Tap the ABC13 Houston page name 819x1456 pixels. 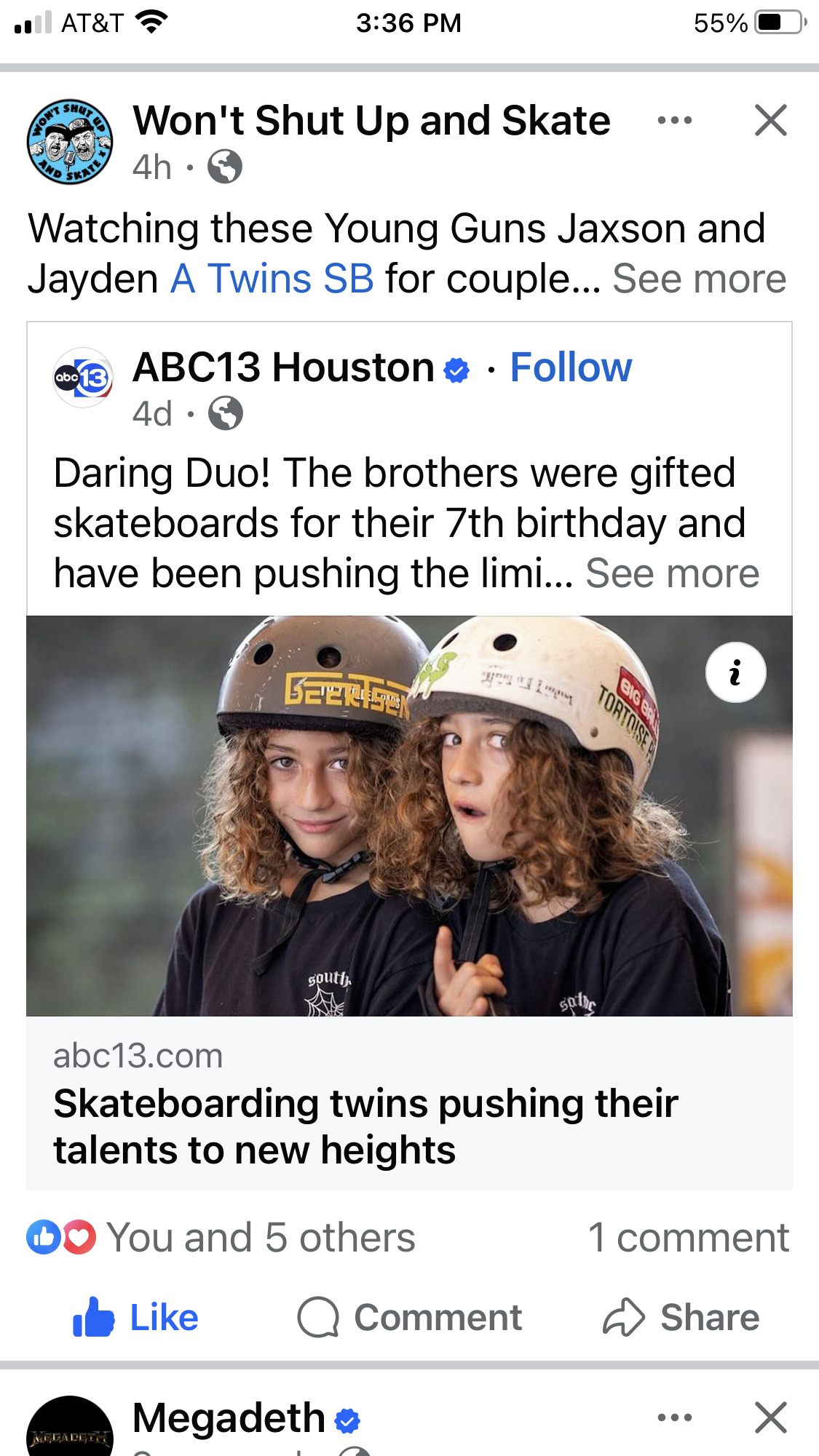[283, 367]
